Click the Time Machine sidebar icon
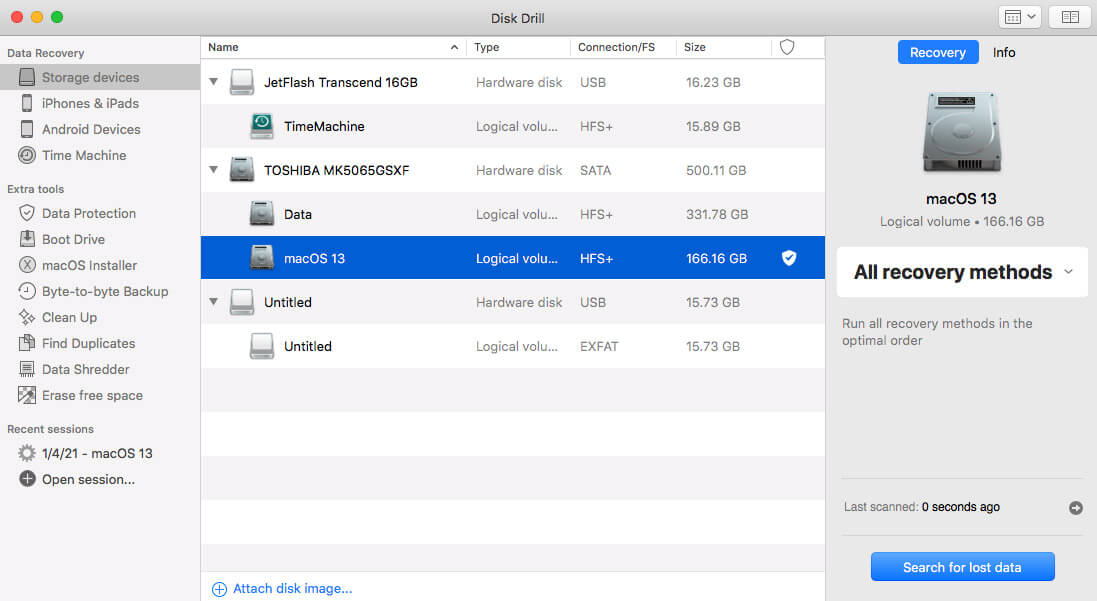 [x=27, y=155]
